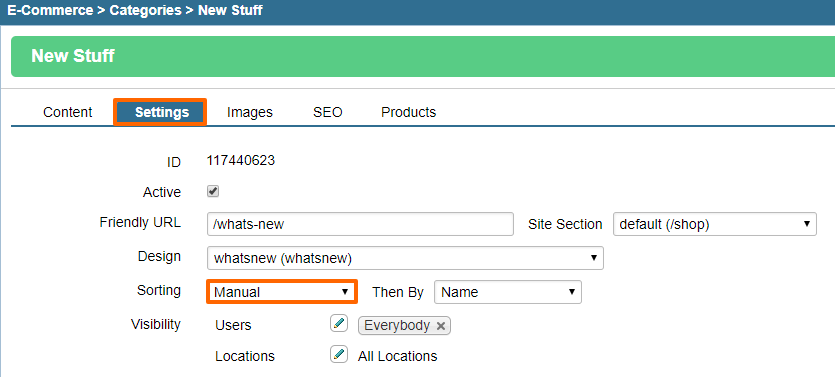
Task: Uncheck the Active checkbox
Action: tap(213, 191)
